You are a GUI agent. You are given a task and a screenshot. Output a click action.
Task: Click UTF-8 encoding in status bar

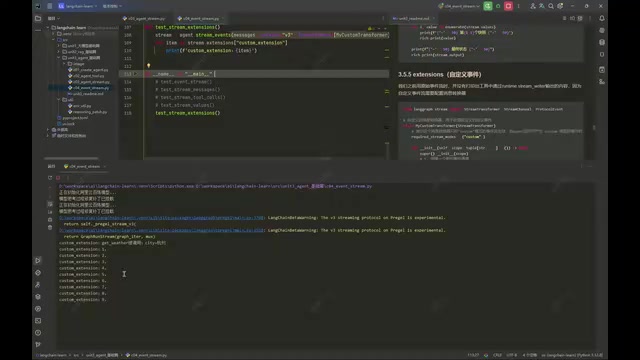click(511, 355)
